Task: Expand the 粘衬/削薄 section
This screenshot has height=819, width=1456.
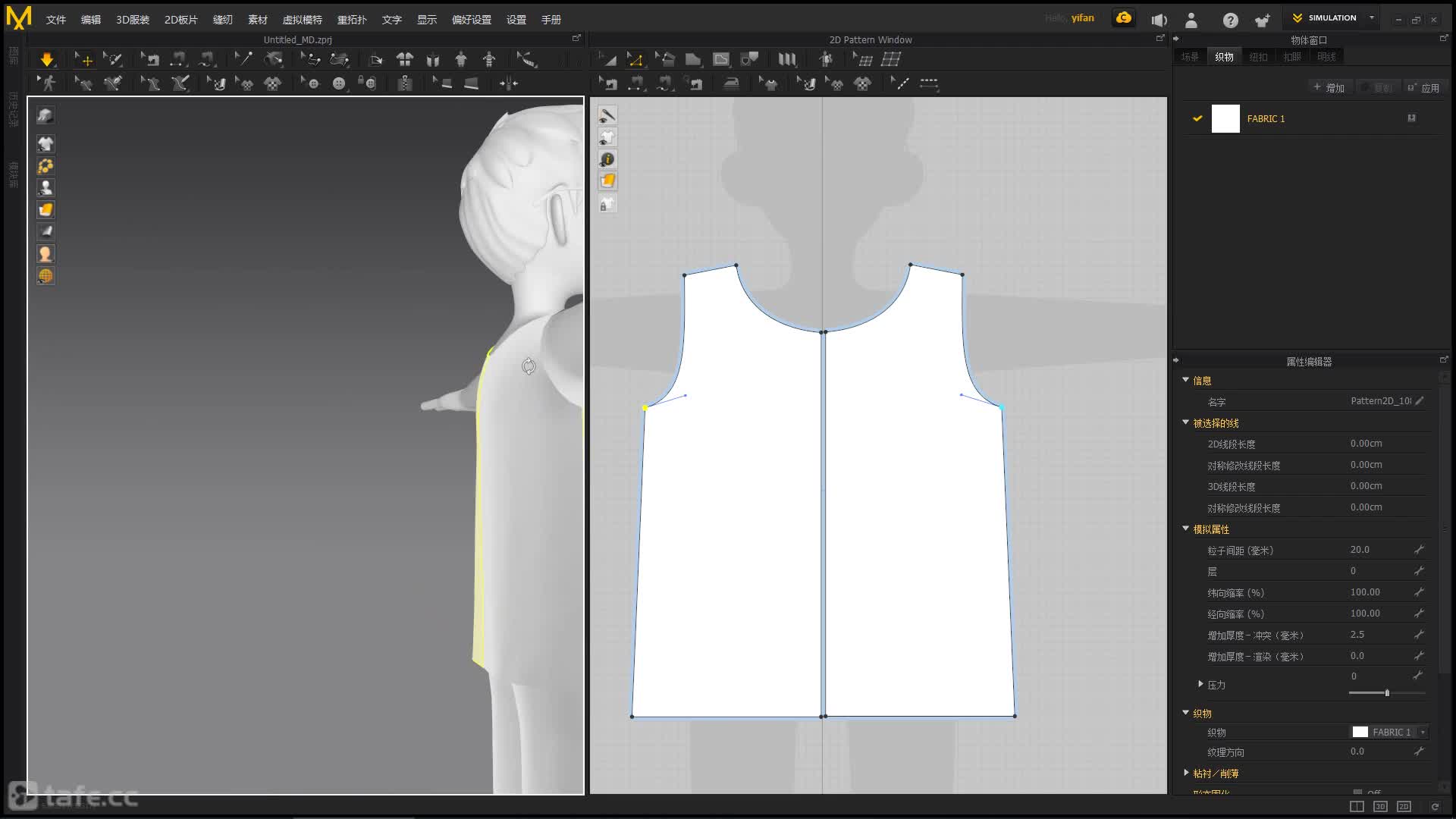Action: [x=1186, y=773]
